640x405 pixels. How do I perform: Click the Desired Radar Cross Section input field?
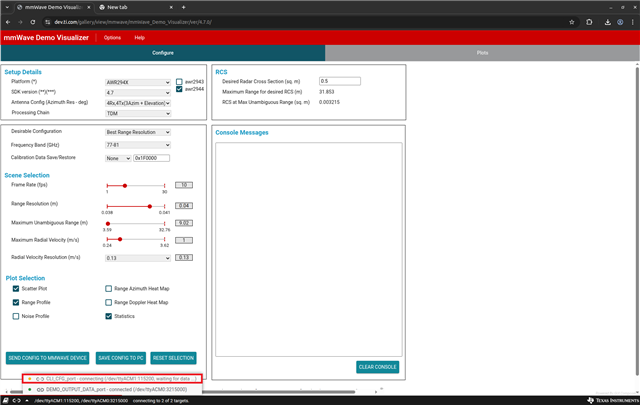[340, 81]
